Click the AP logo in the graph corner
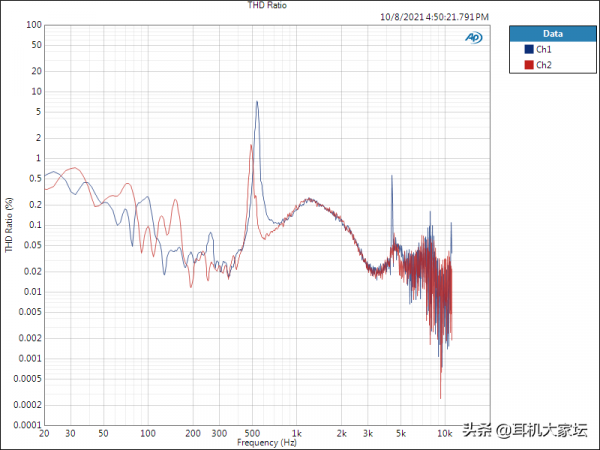 tap(473, 38)
